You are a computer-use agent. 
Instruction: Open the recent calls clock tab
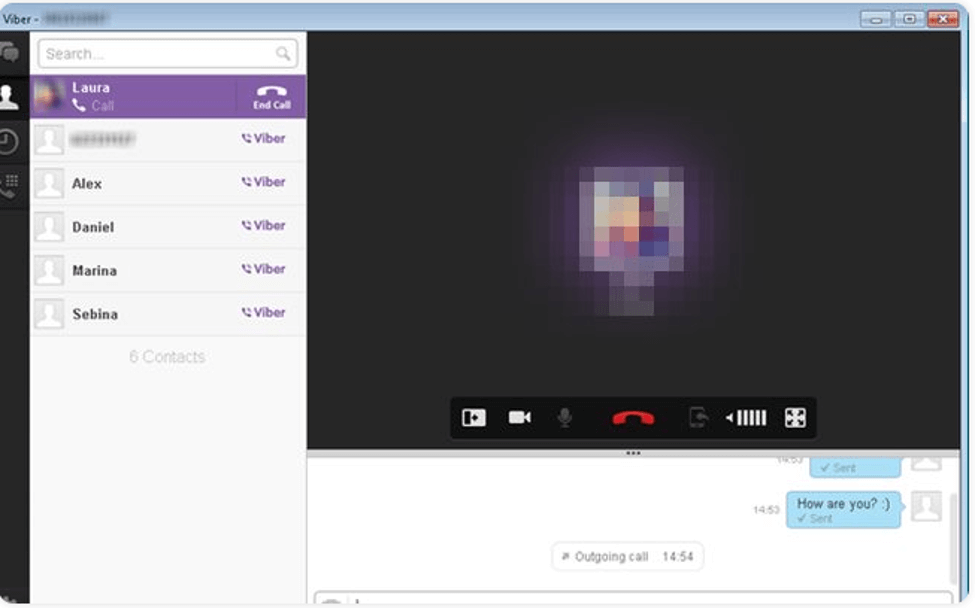pyautogui.click(x=9, y=141)
